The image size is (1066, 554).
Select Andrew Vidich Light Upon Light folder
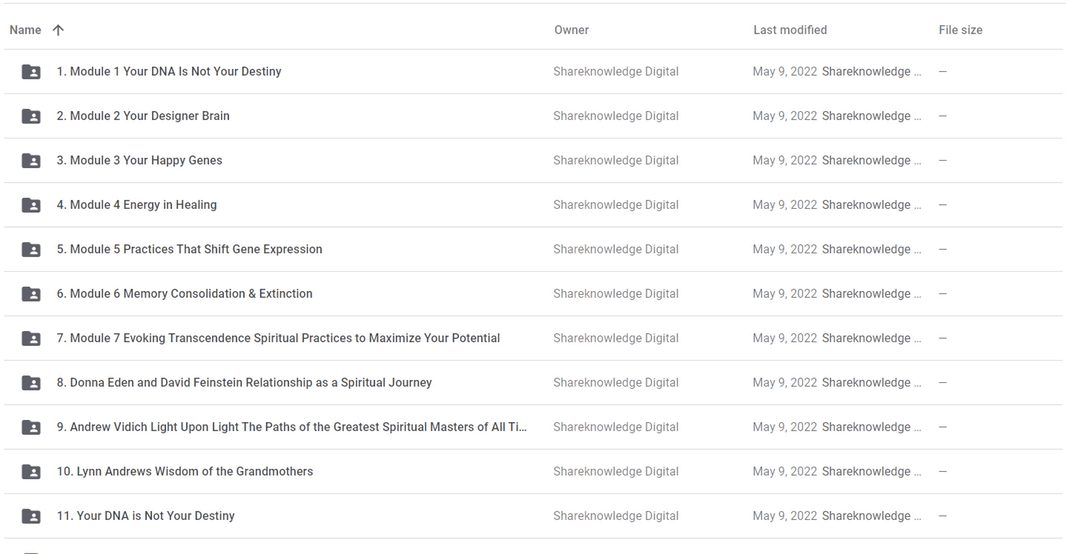(x=292, y=427)
